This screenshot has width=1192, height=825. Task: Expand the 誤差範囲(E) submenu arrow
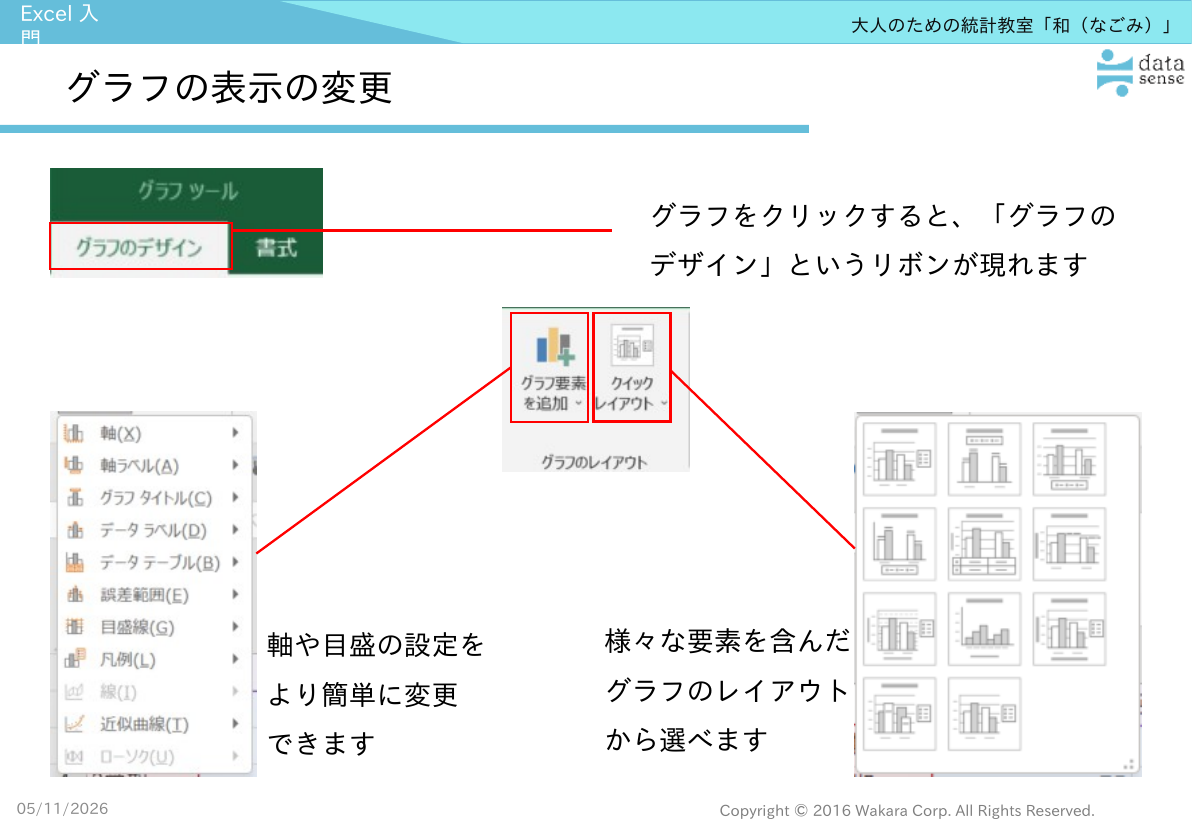[236, 594]
